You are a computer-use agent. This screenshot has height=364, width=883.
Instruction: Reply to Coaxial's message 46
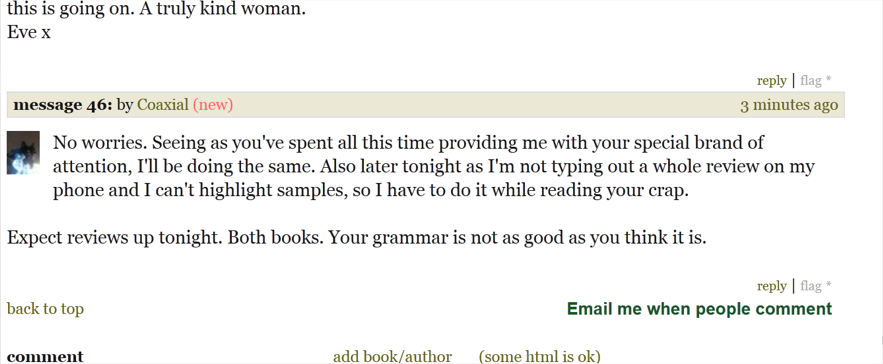coord(771,286)
